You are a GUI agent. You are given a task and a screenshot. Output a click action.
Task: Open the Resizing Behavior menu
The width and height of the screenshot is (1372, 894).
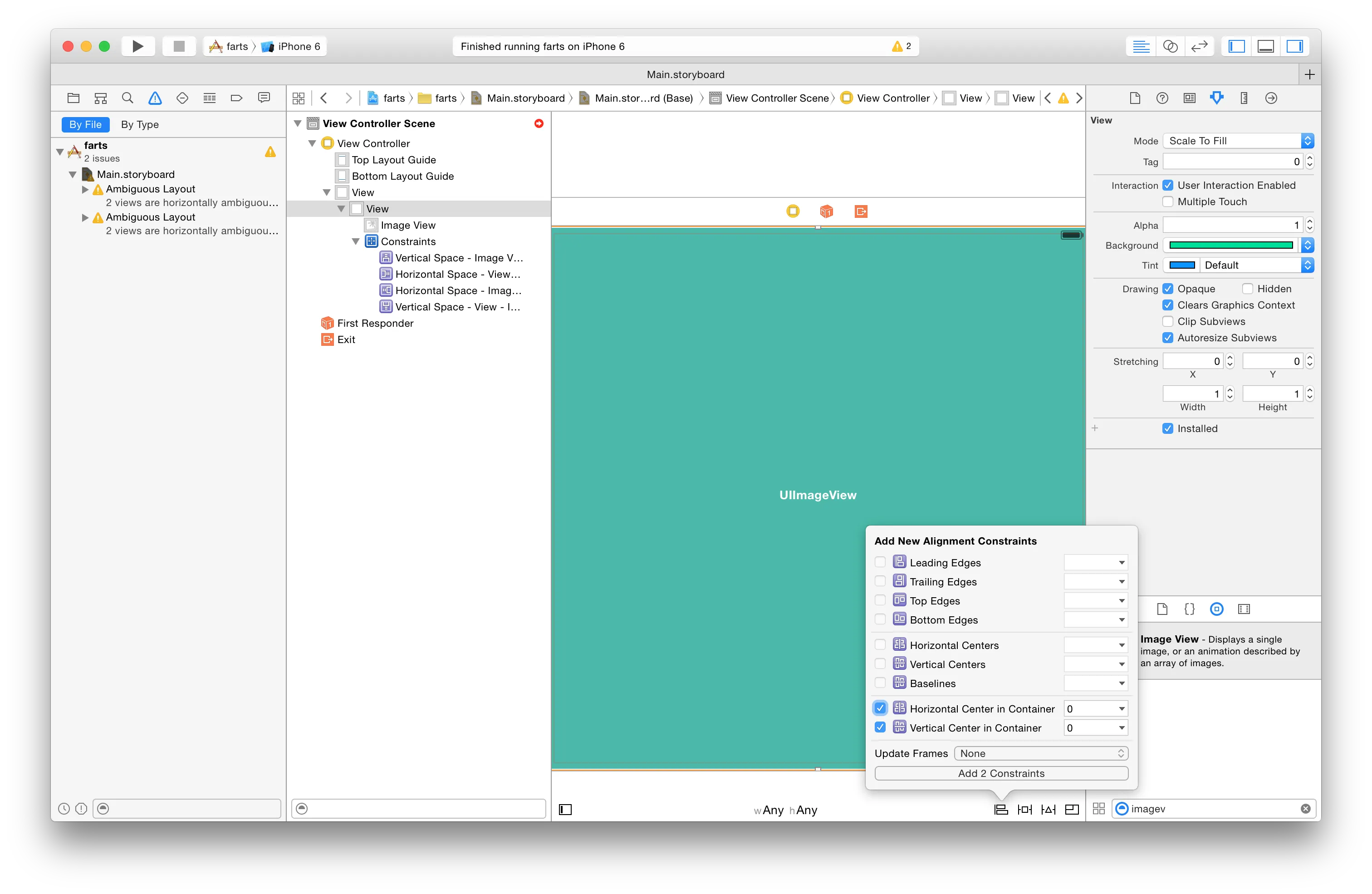pos(1072,809)
